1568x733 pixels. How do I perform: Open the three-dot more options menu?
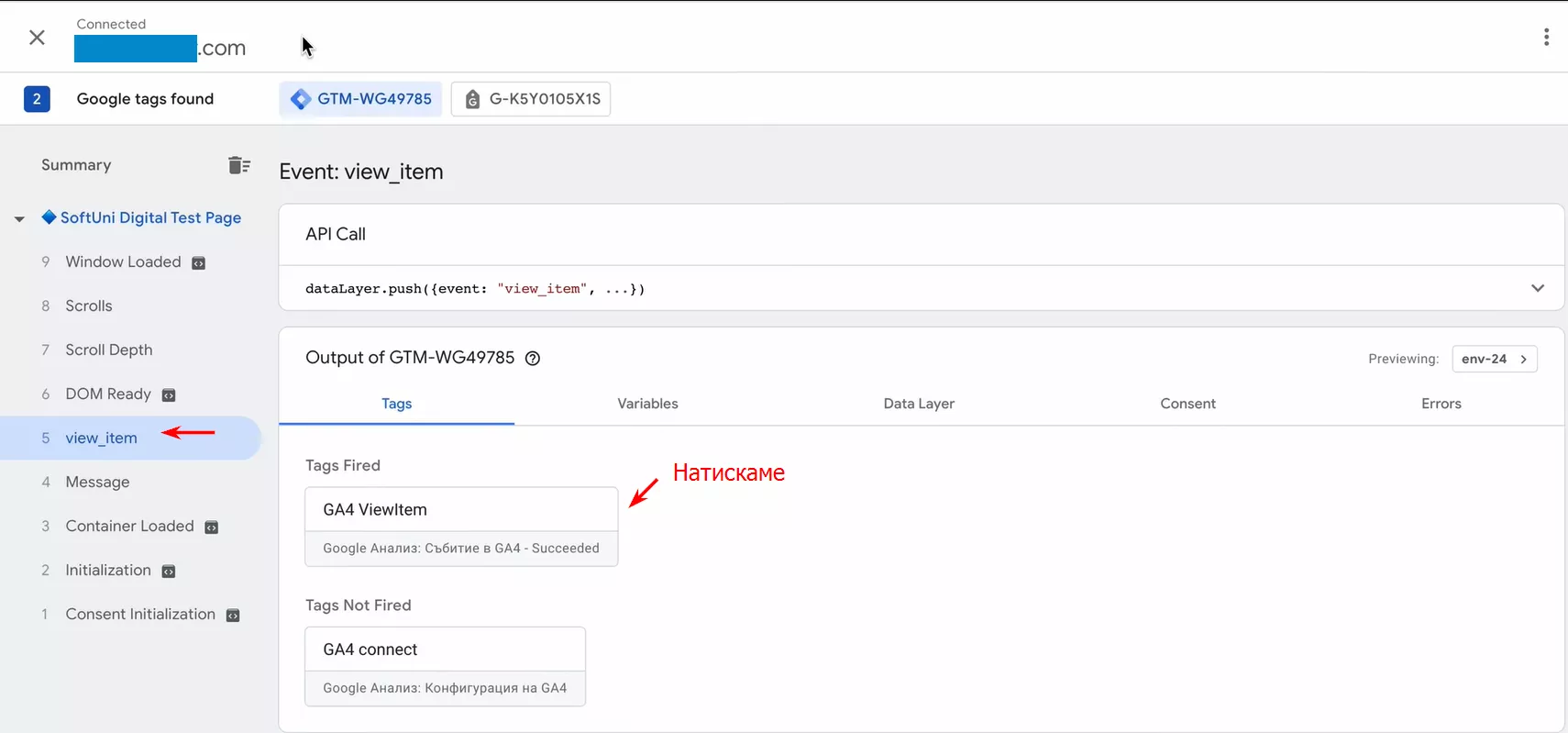[1546, 37]
